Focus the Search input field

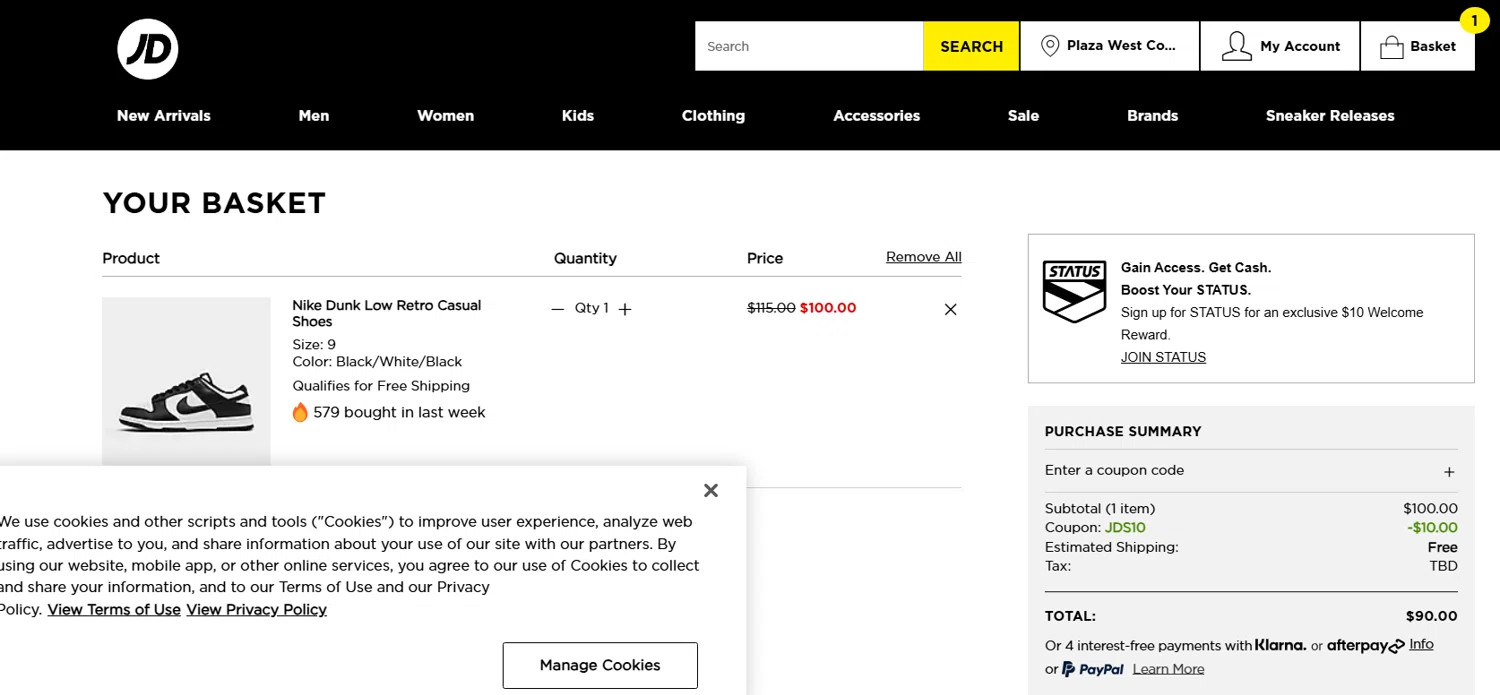pos(809,46)
